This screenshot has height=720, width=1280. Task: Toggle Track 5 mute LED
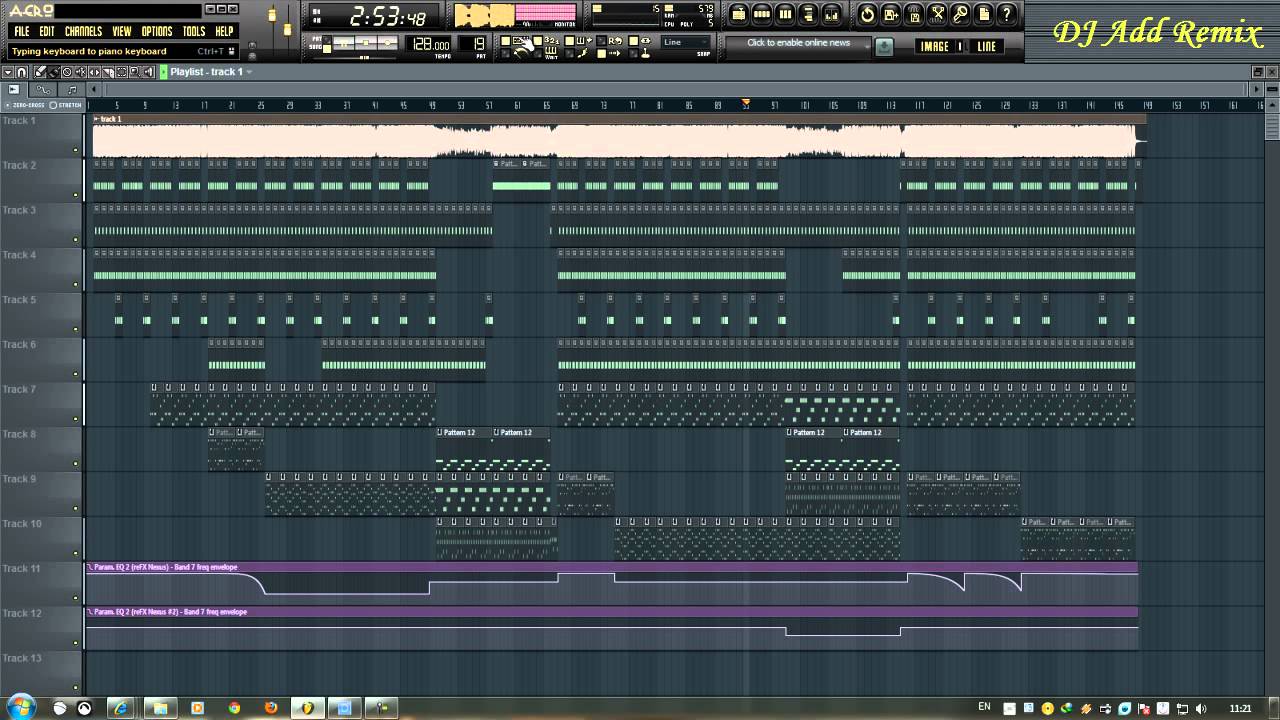coord(76,330)
